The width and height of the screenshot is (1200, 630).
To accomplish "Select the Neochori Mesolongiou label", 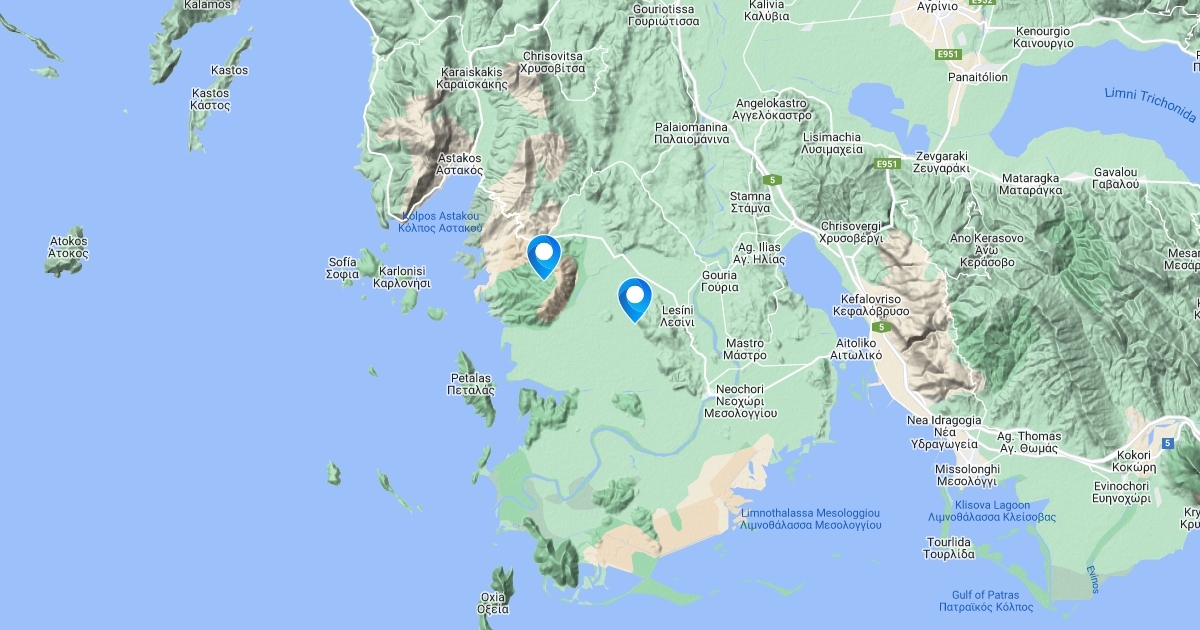I will pyautogui.click(x=741, y=400).
